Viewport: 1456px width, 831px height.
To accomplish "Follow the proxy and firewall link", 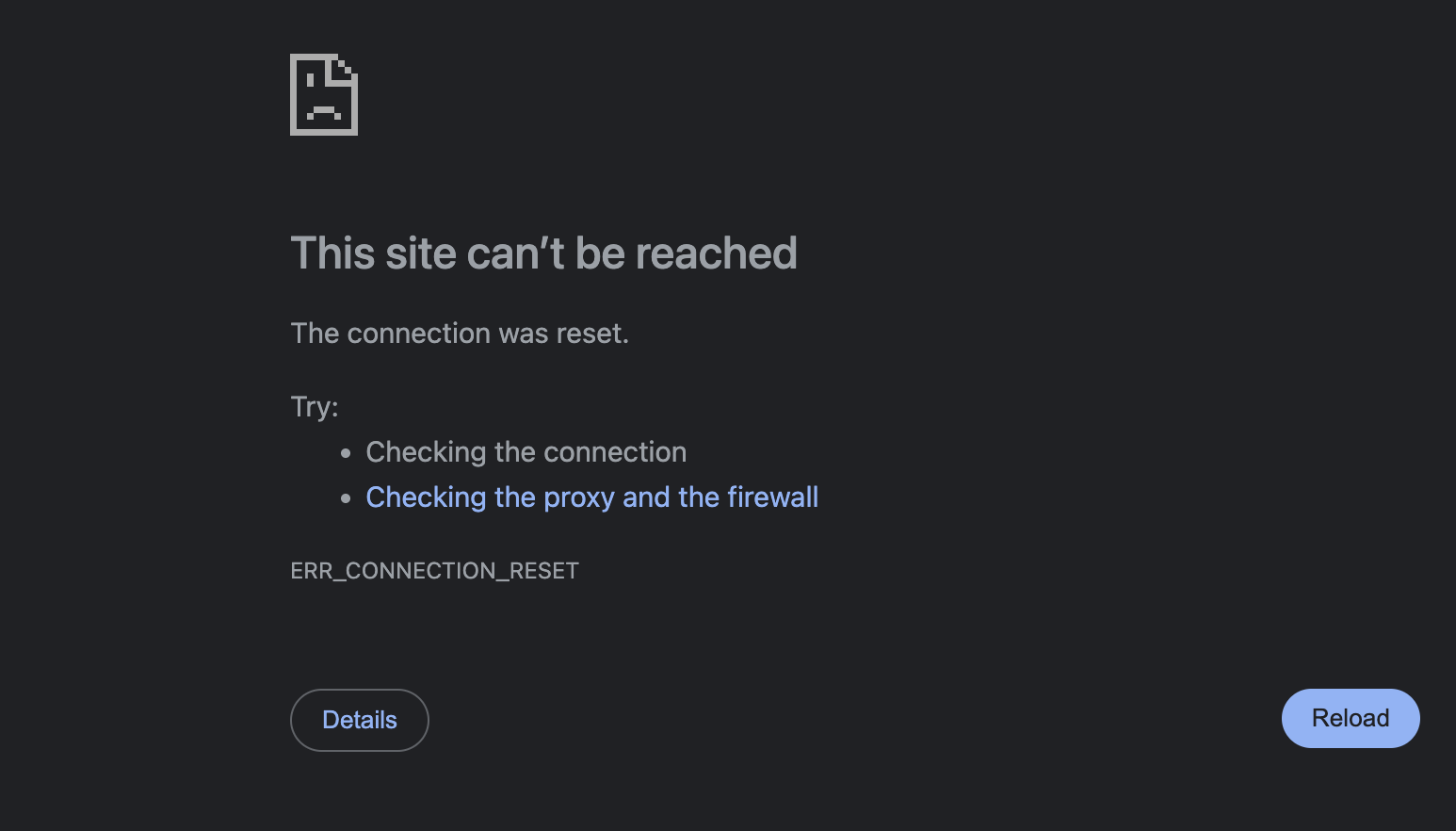I will tap(591, 497).
